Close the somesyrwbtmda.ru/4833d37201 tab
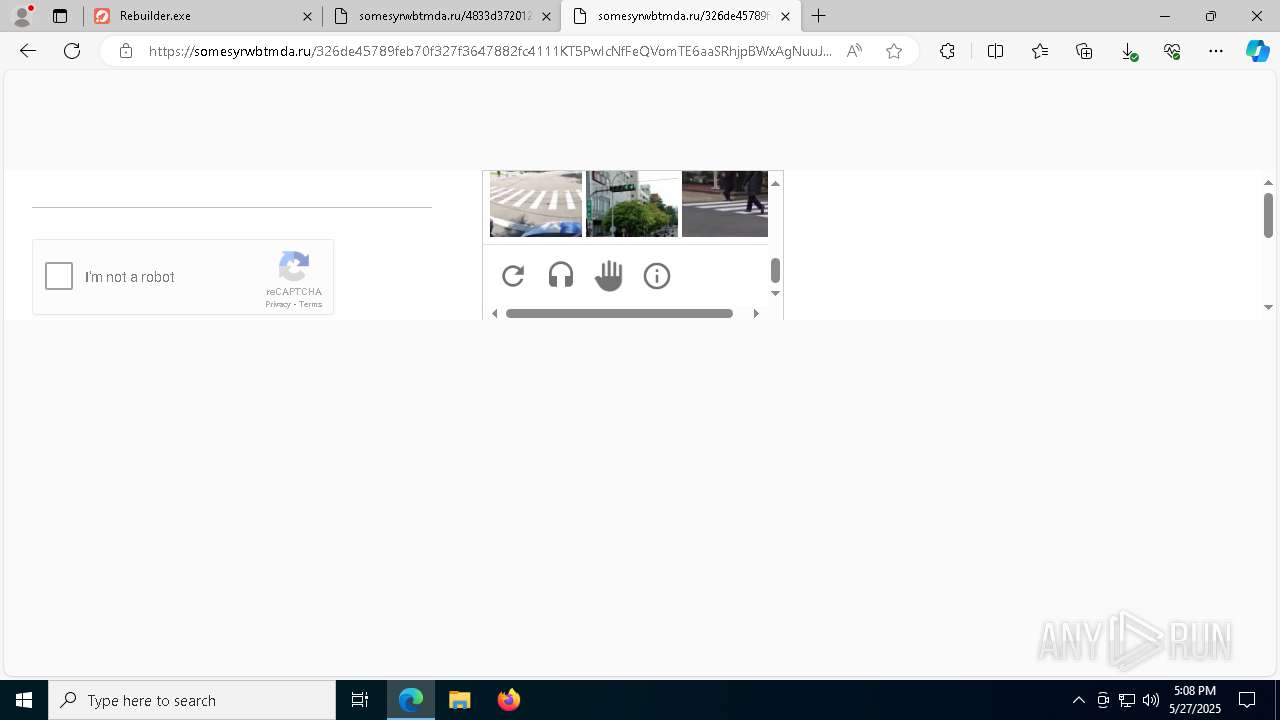Screen dimensions: 1280x720 point(546,16)
